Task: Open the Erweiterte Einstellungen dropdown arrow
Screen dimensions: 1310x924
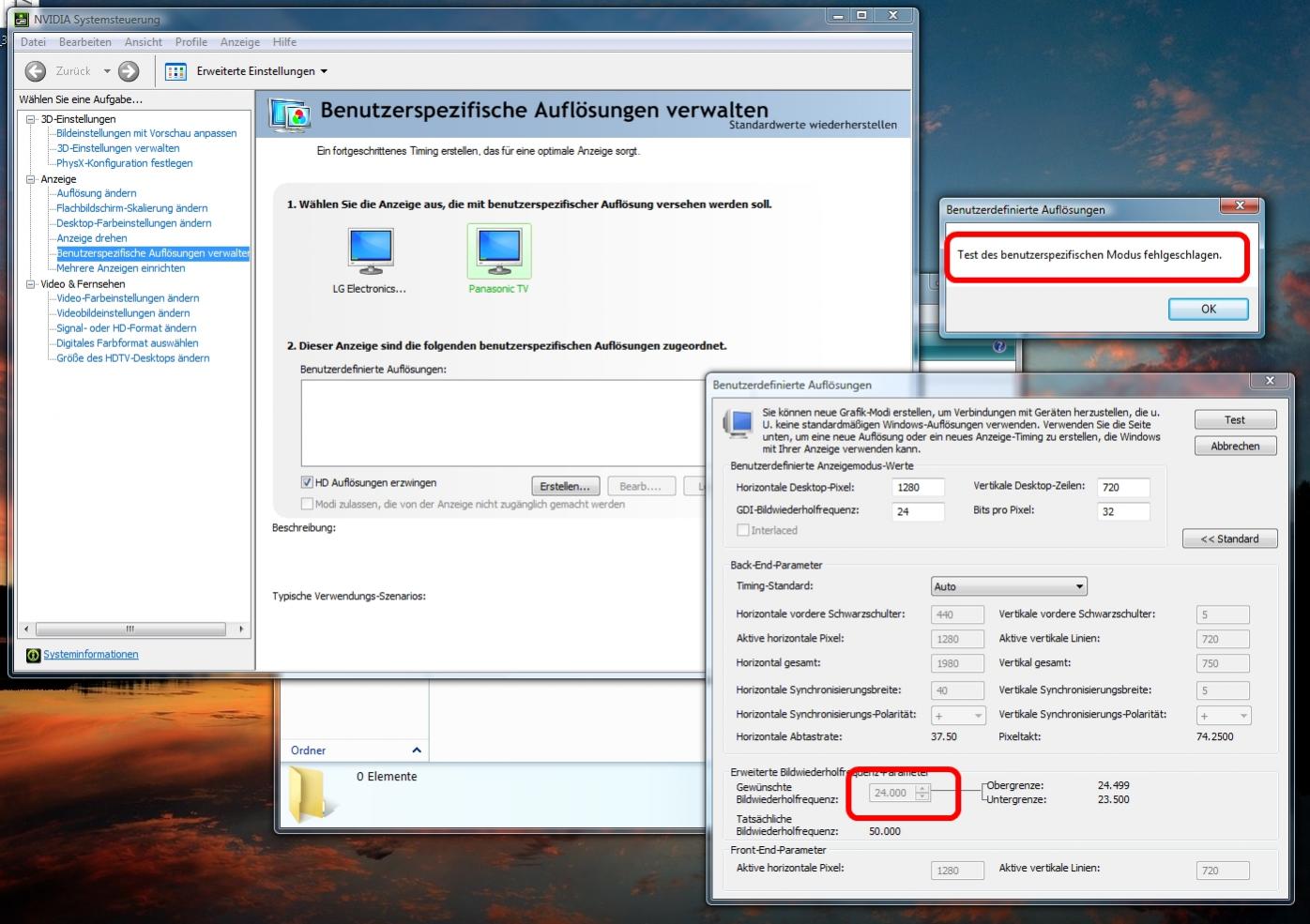Action: [324, 71]
